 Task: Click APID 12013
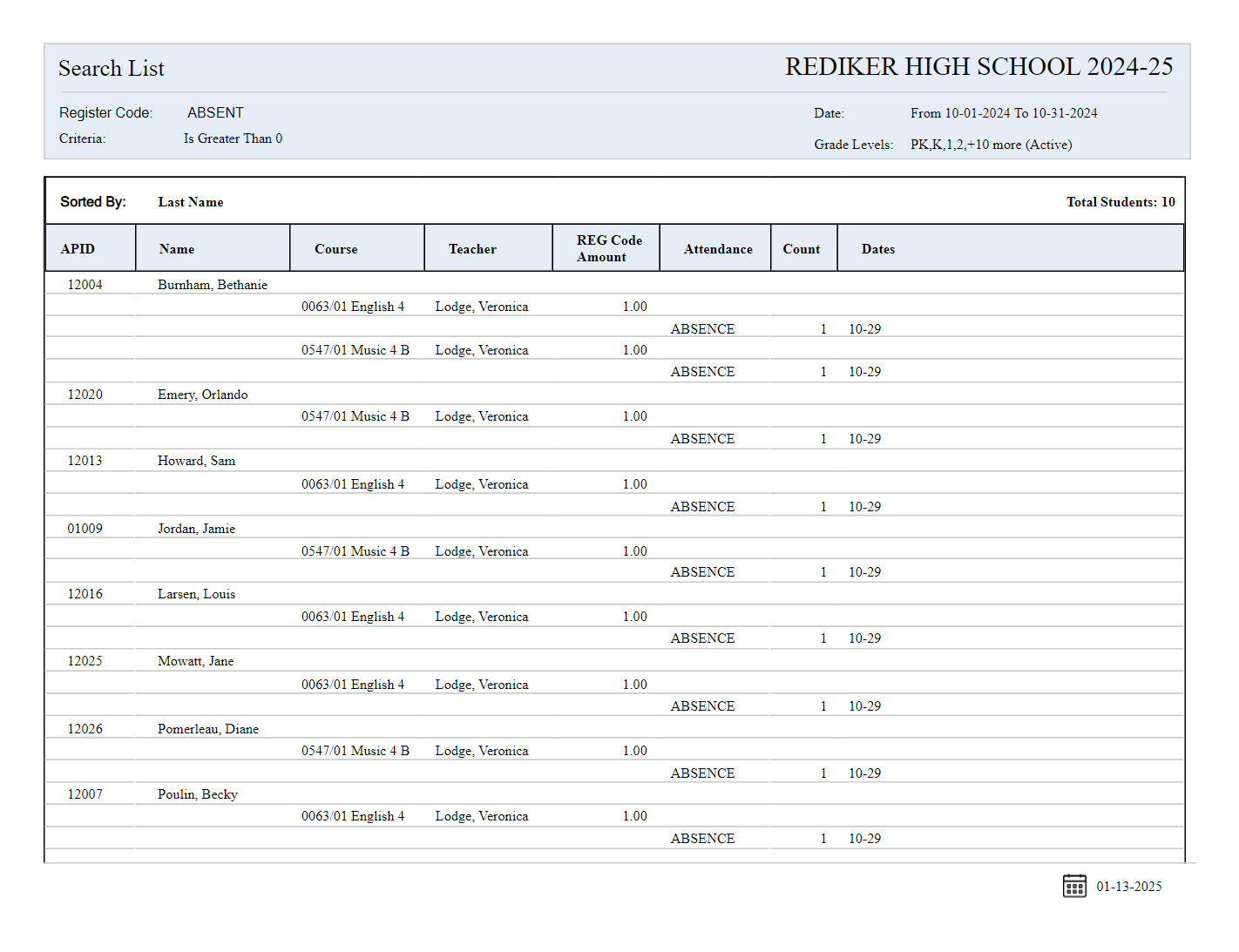tap(85, 461)
